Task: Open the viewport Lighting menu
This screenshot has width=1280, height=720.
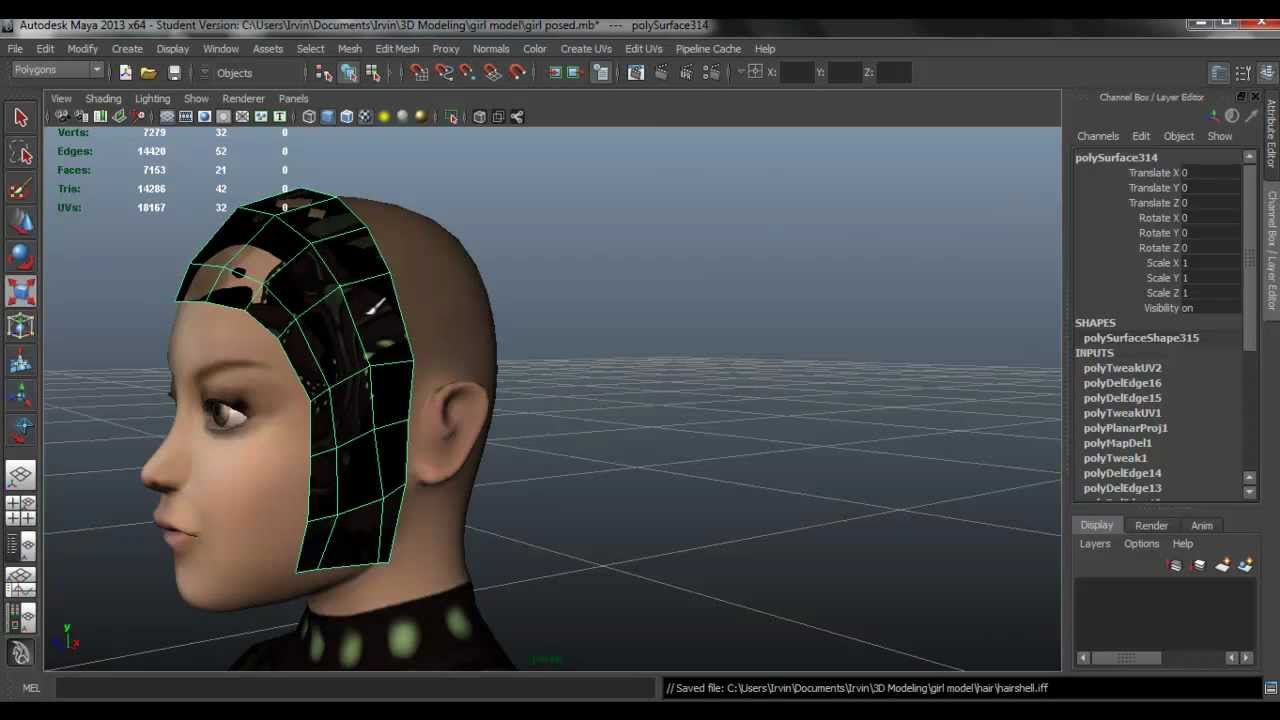Action: pos(152,99)
